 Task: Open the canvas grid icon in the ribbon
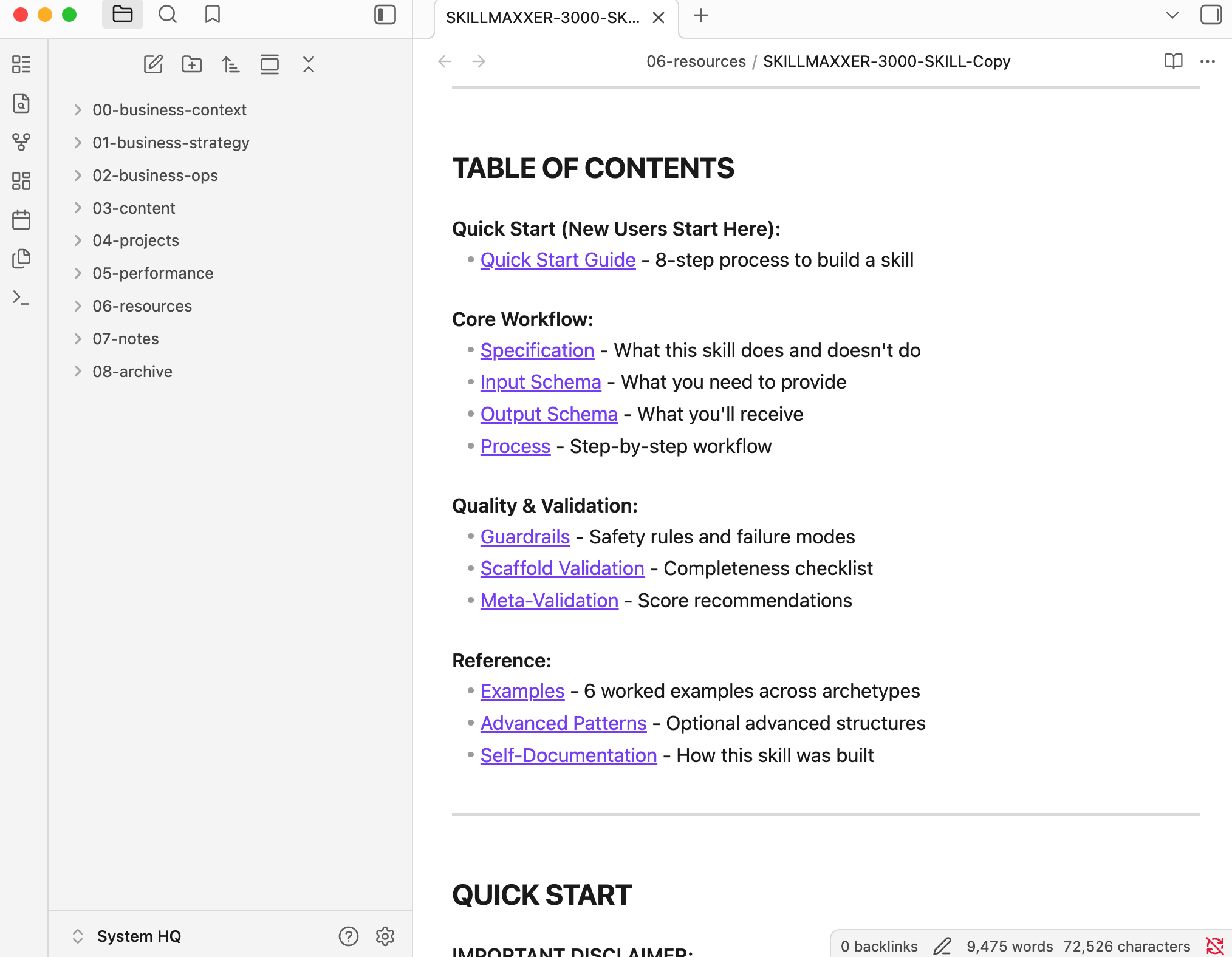tap(21, 181)
